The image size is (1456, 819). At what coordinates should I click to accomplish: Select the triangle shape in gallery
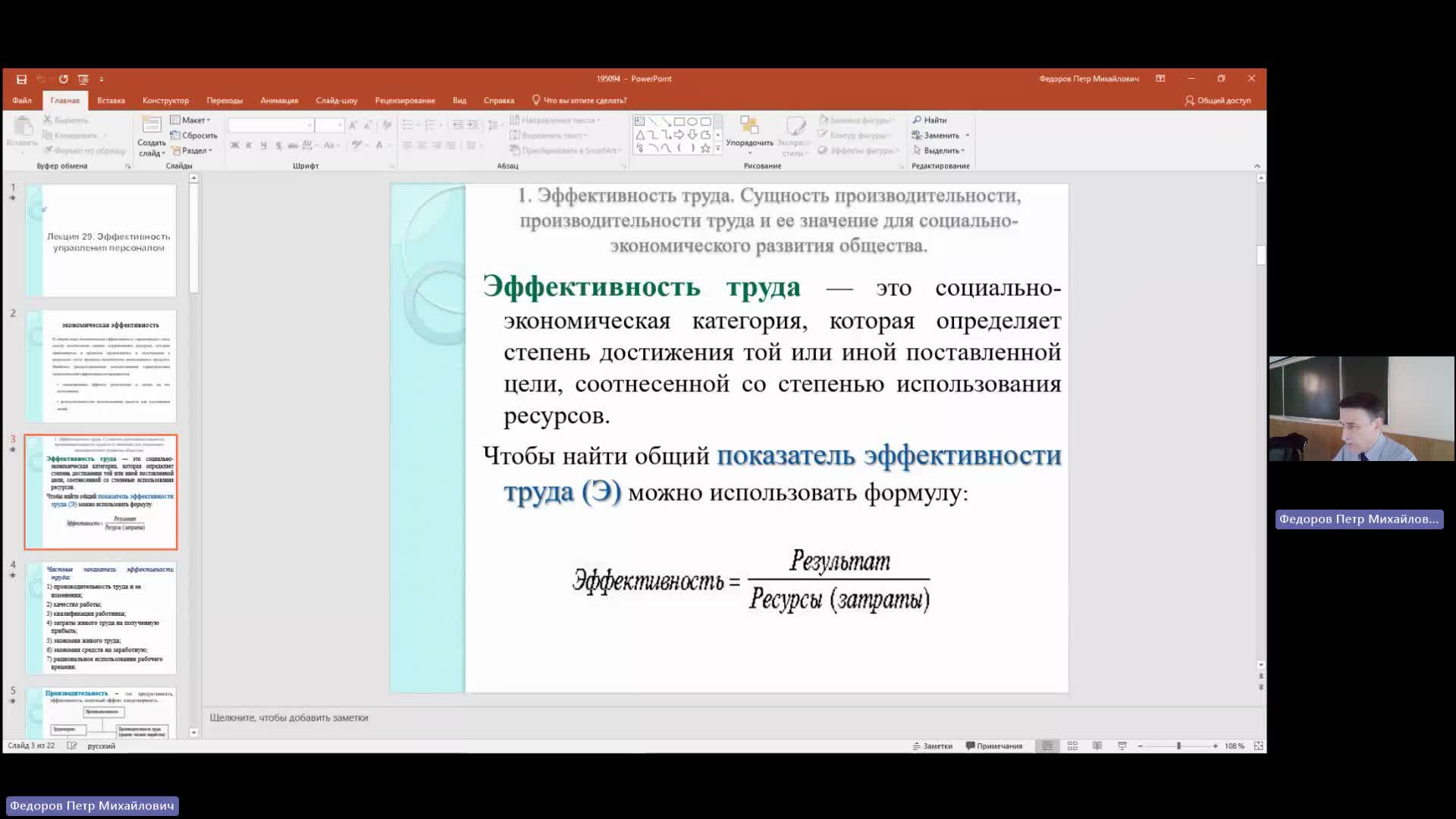(x=640, y=135)
